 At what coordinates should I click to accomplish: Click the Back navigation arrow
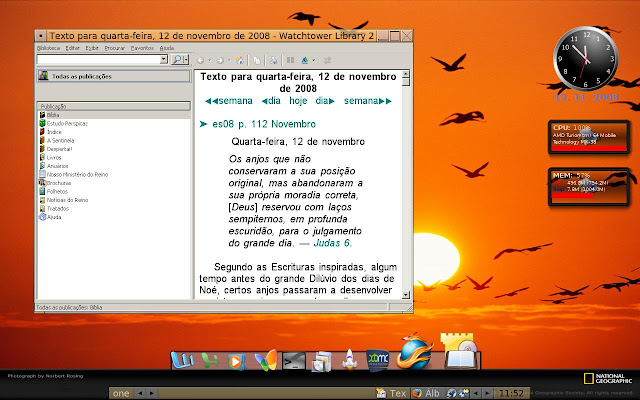[x=200, y=60]
